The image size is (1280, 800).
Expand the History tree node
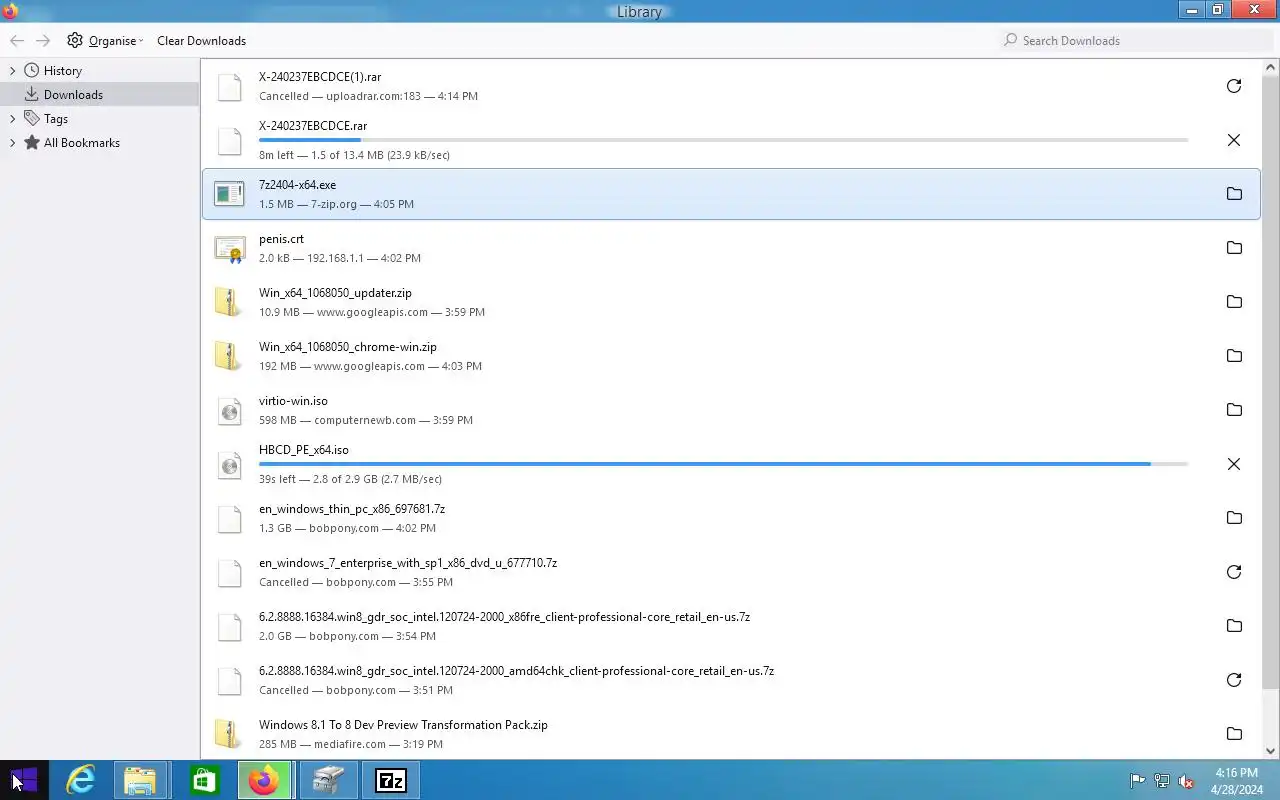(12, 71)
